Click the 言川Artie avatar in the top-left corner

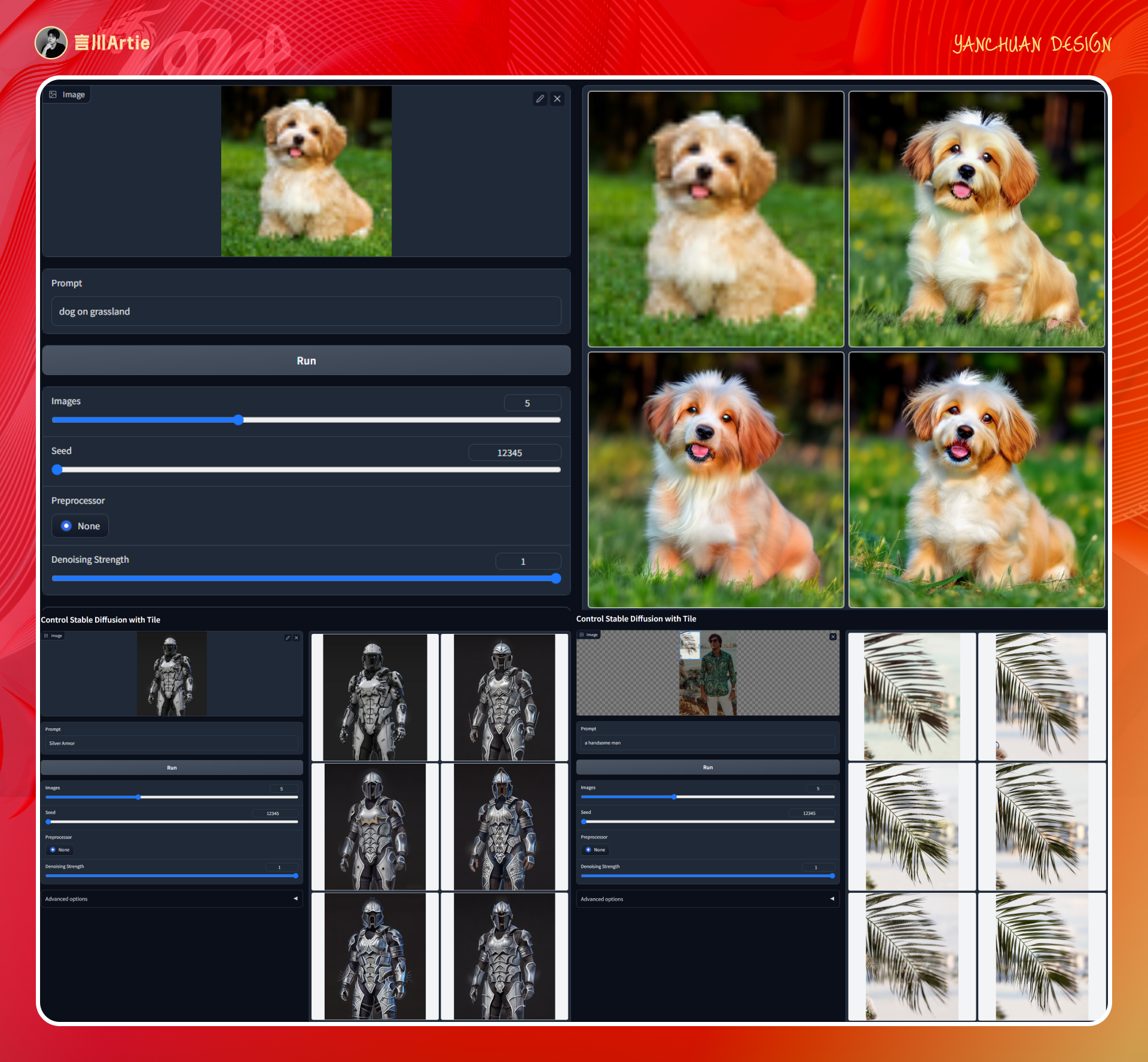pos(51,42)
